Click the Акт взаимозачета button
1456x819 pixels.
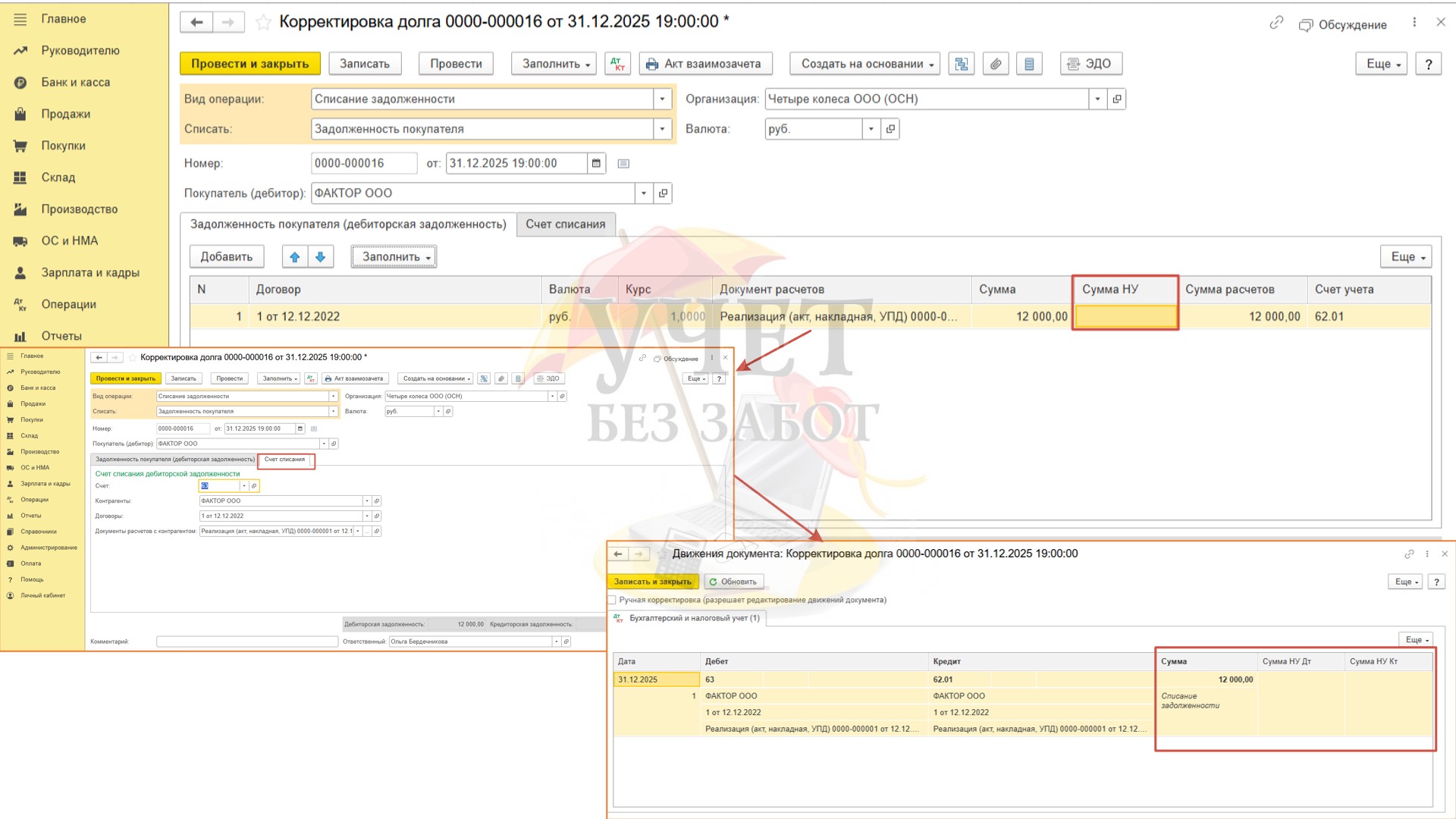(705, 64)
